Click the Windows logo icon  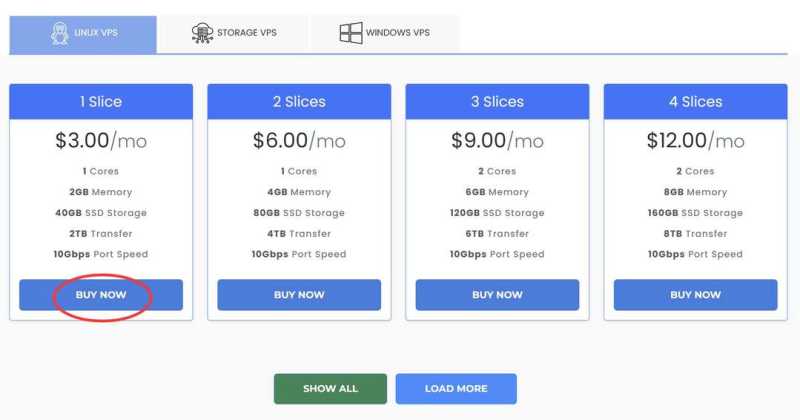(350, 33)
